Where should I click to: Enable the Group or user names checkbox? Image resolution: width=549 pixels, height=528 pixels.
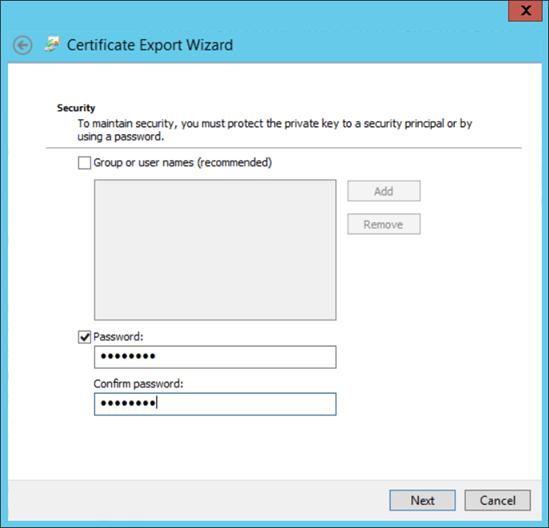pos(84,163)
